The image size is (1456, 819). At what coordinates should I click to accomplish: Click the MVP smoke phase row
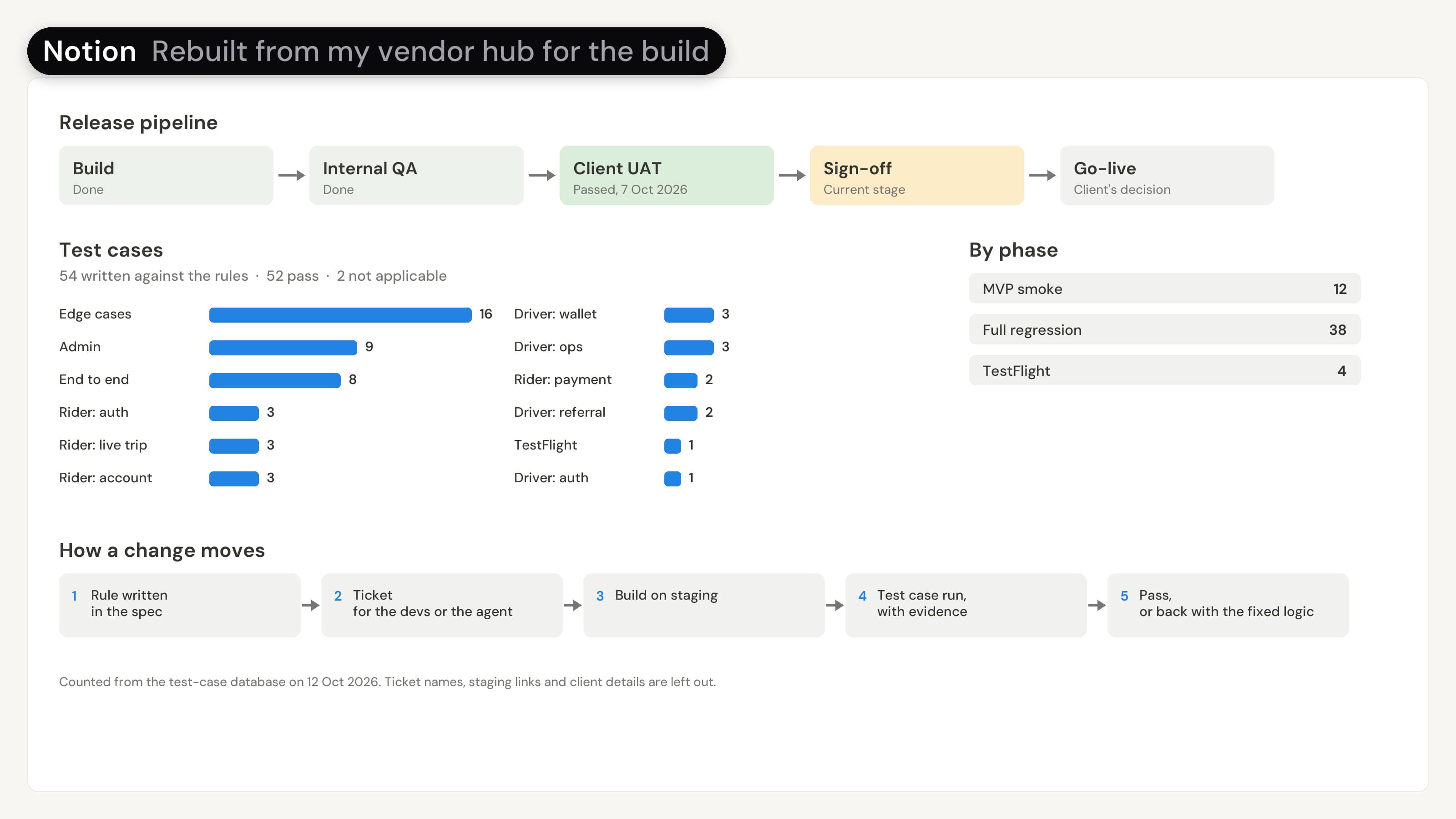(1165, 289)
